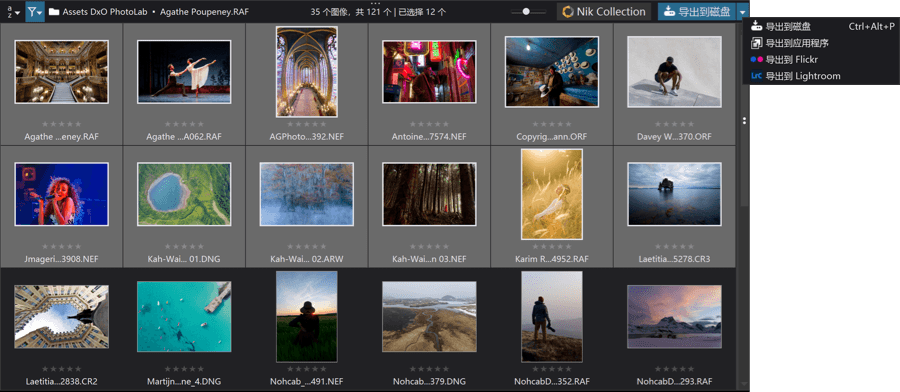Click the export-to-application icon in the menu
This screenshot has height=392, width=900.
click(757, 42)
